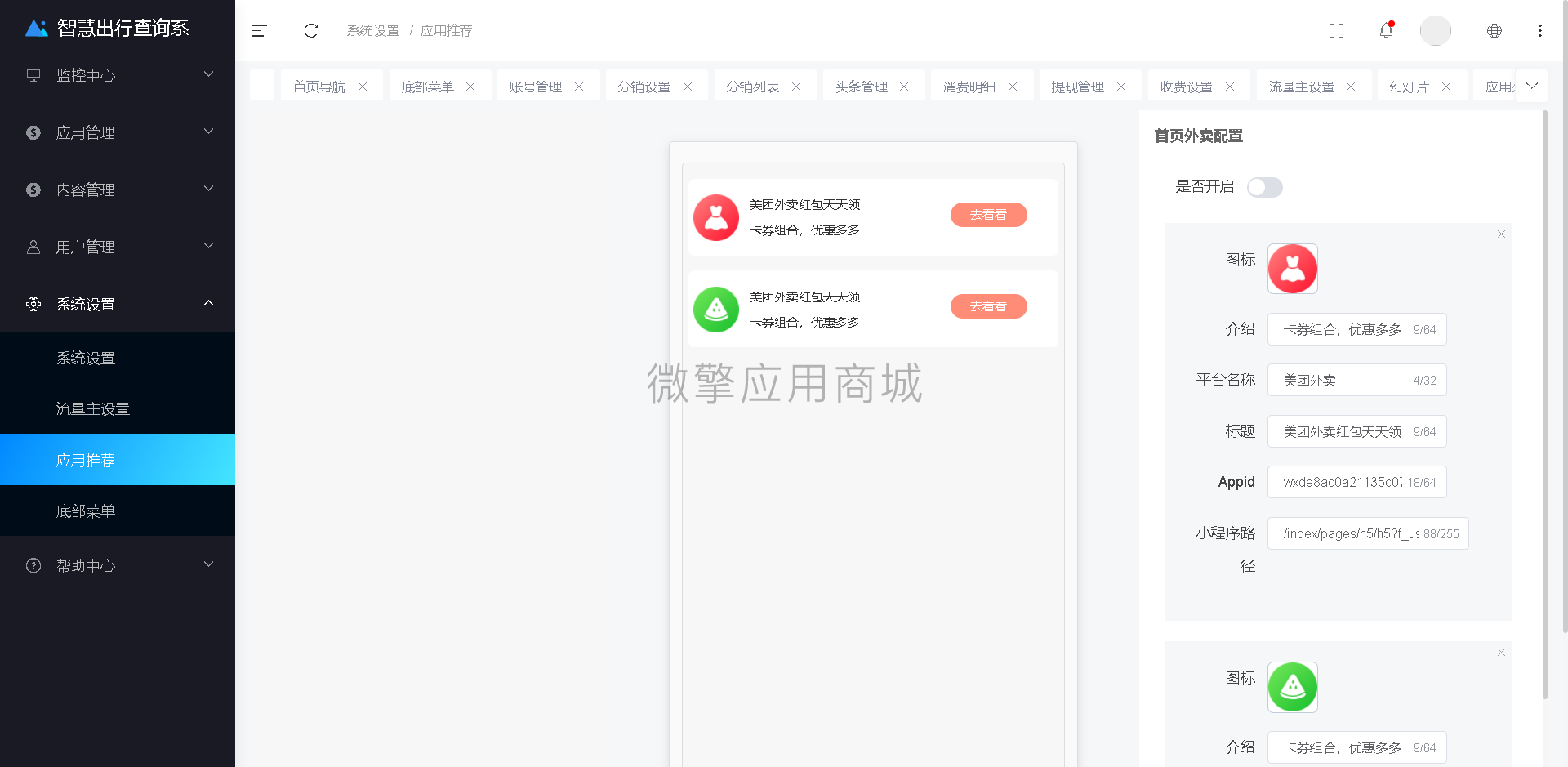Click the 标题 input field
The width and height of the screenshot is (1568, 767).
(1356, 431)
